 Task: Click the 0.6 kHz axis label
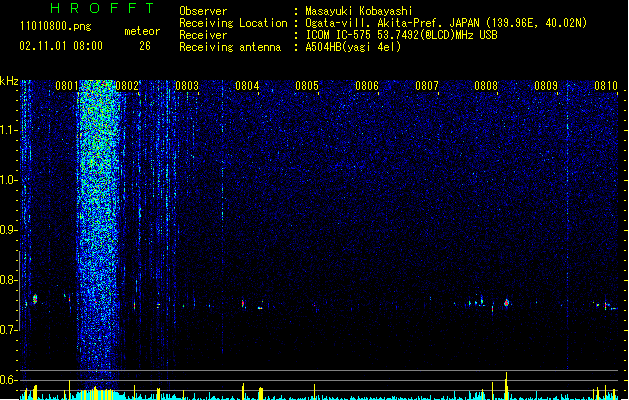click(x=8, y=380)
